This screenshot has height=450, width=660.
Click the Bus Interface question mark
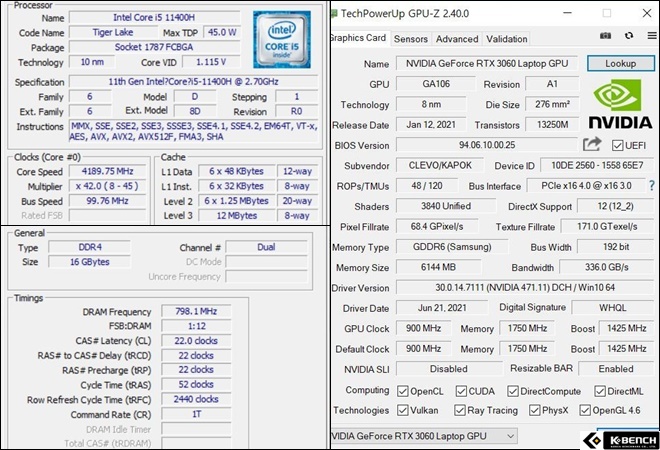(x=652, y=186)
